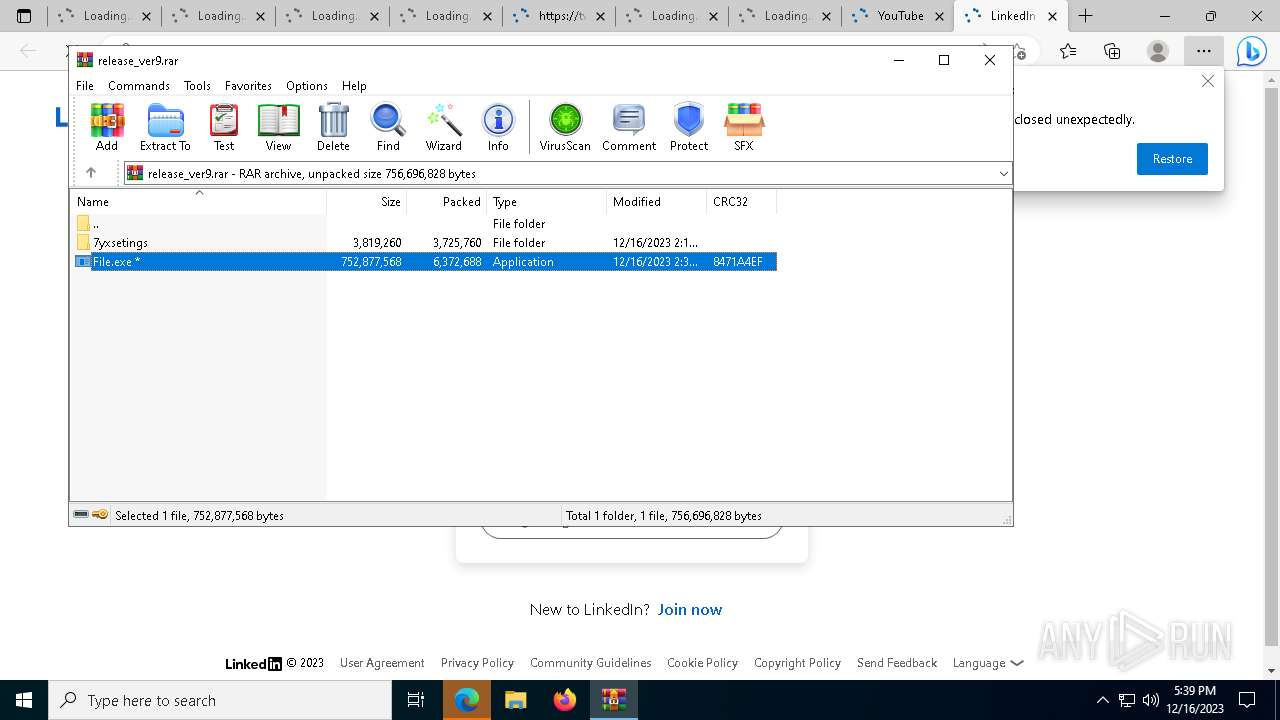The width and height of the screenshot is (1280, 720).
Task: Sort by Modified column header
Action: [x=657, y=202]
